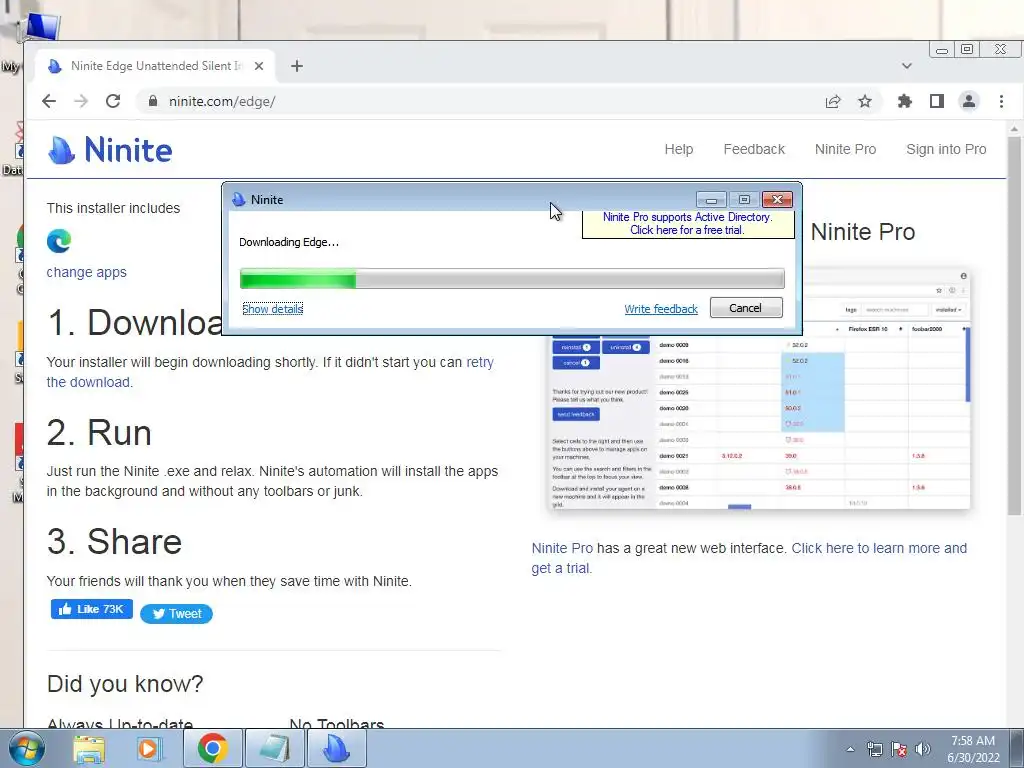Go back in Chrome
This screenshot has height=768, width=1024.
click(49, 101)
